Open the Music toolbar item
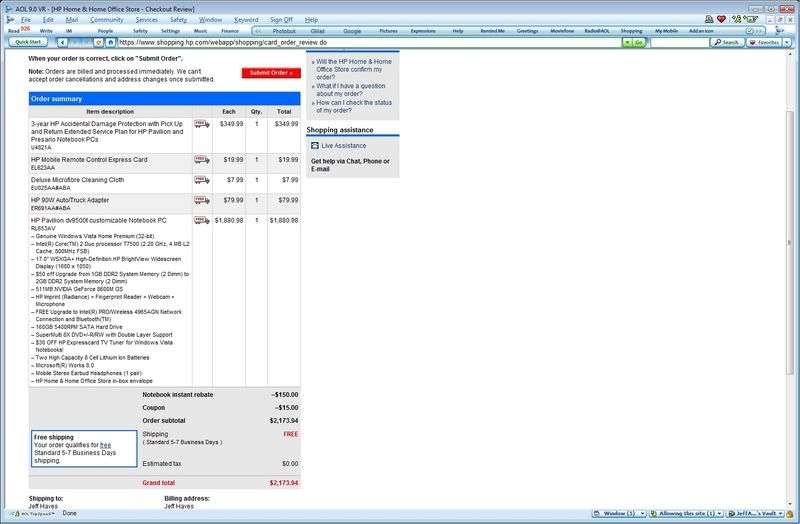 pos(201,31)
